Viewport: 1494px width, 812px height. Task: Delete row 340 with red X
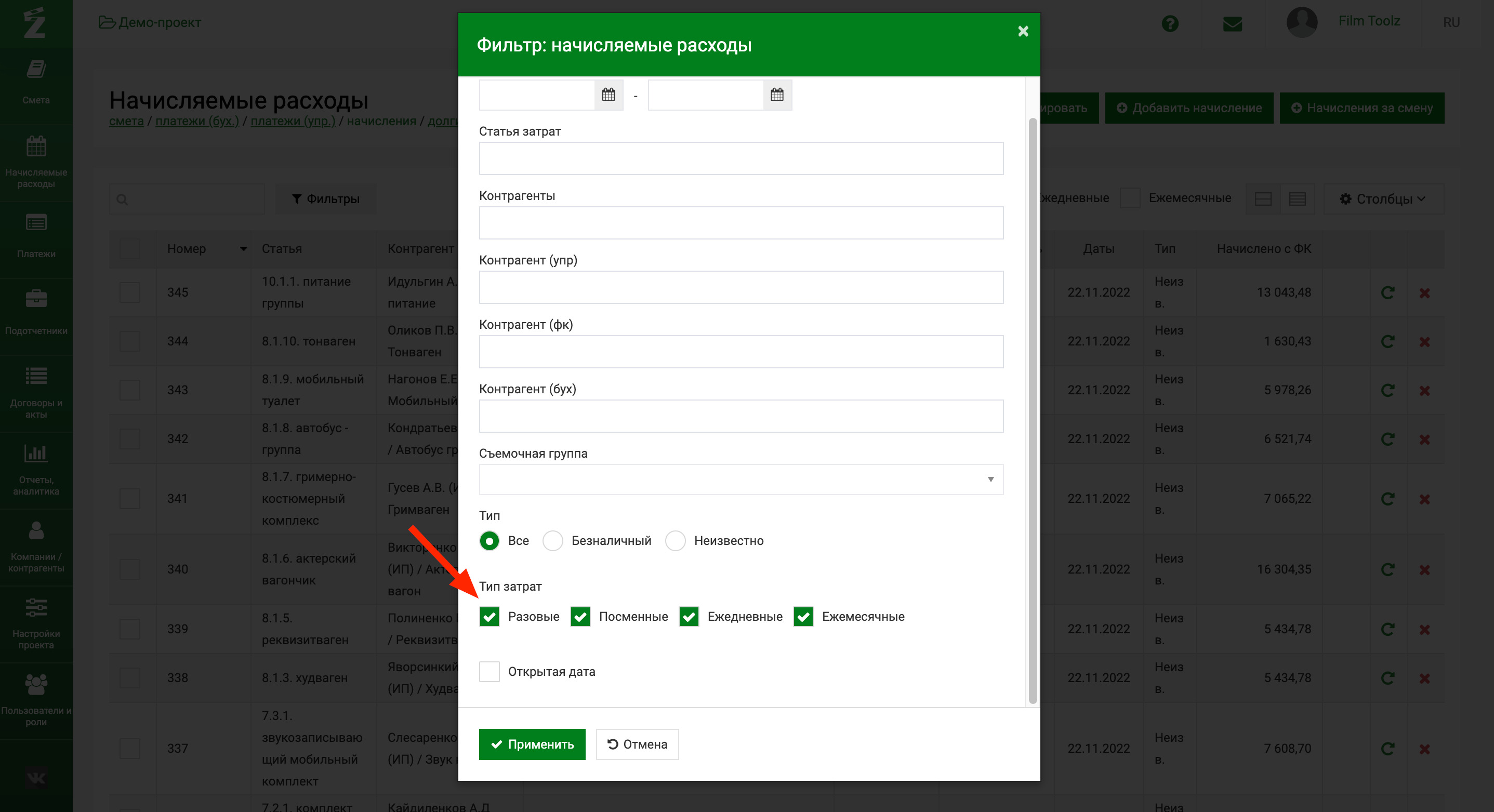pyautogui.click(x=1424, y=569)
